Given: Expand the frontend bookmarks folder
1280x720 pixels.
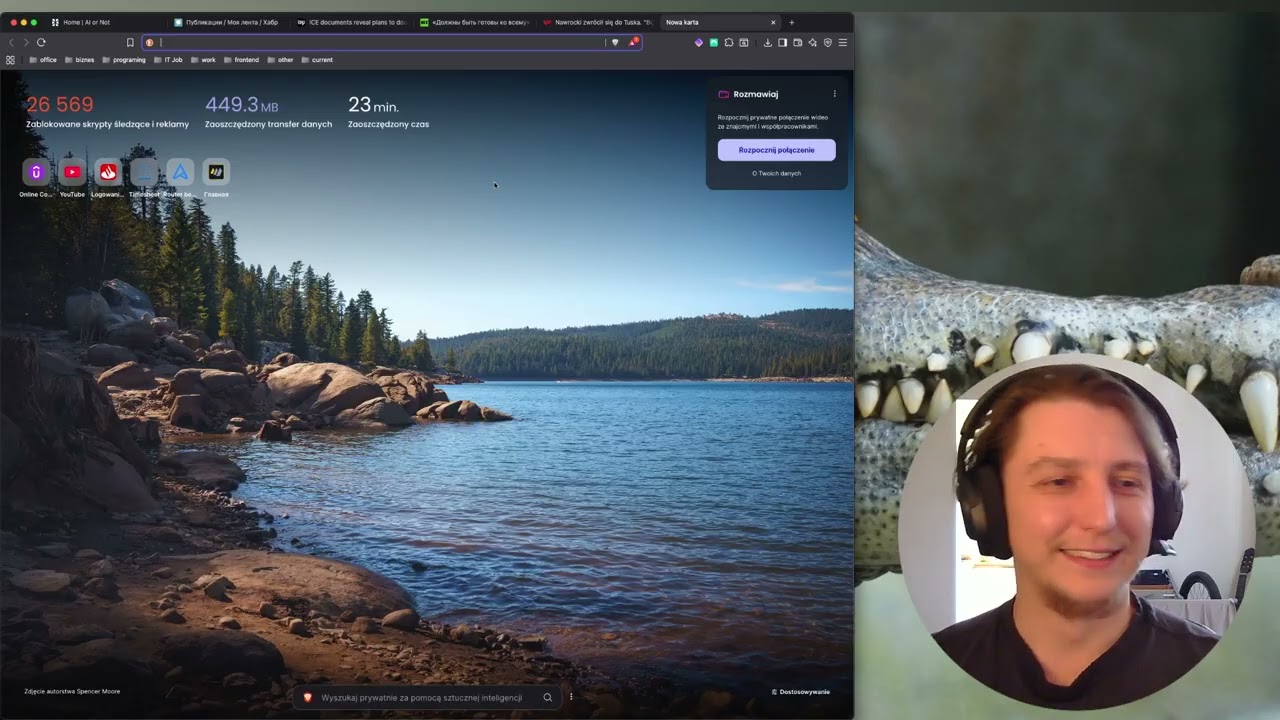Looking at the screenshot, I should point(241,60).
